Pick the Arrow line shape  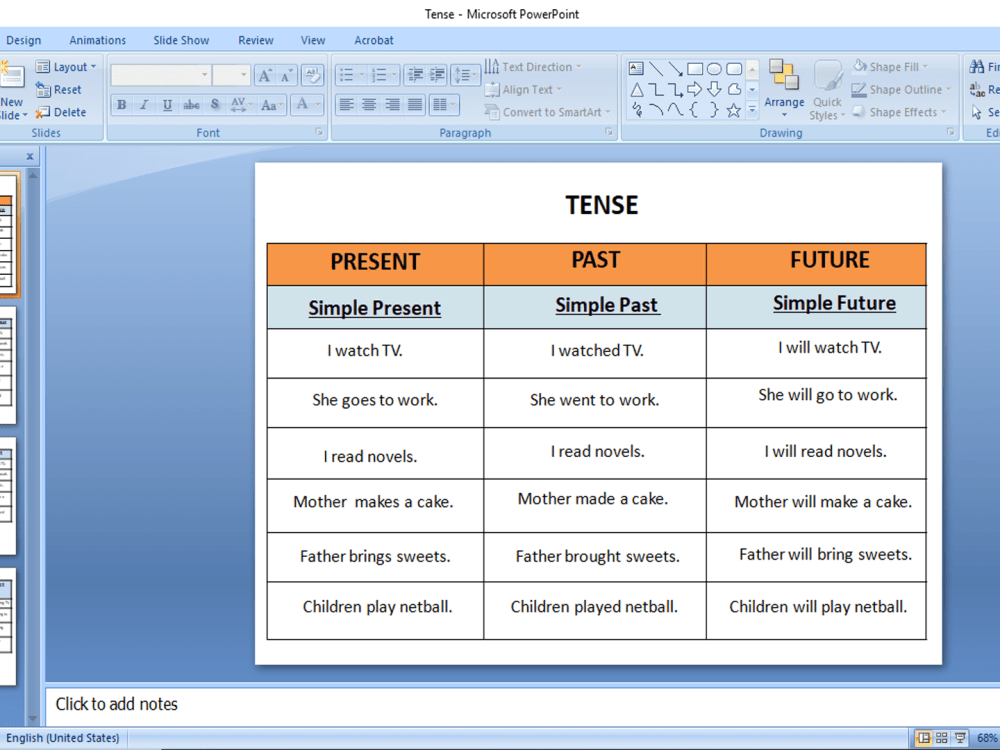[675, 68]
